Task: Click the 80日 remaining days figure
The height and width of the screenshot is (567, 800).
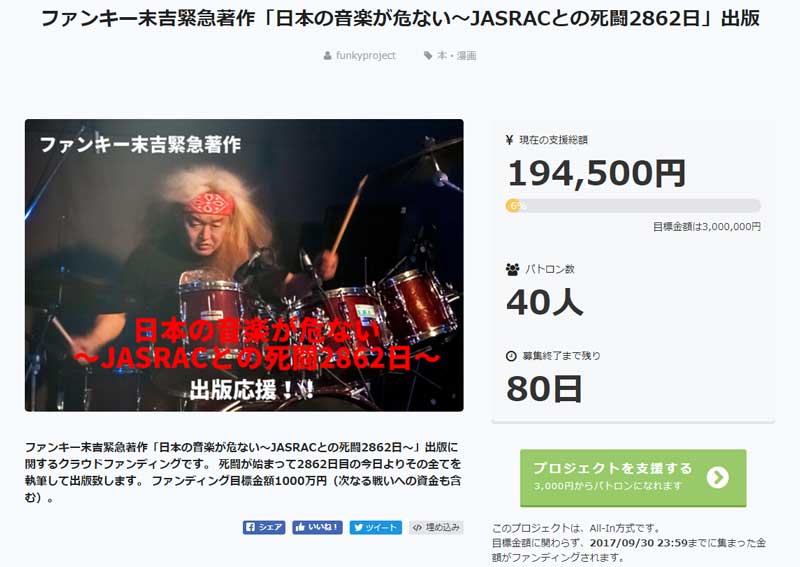Action: click(x=544, y=389)
